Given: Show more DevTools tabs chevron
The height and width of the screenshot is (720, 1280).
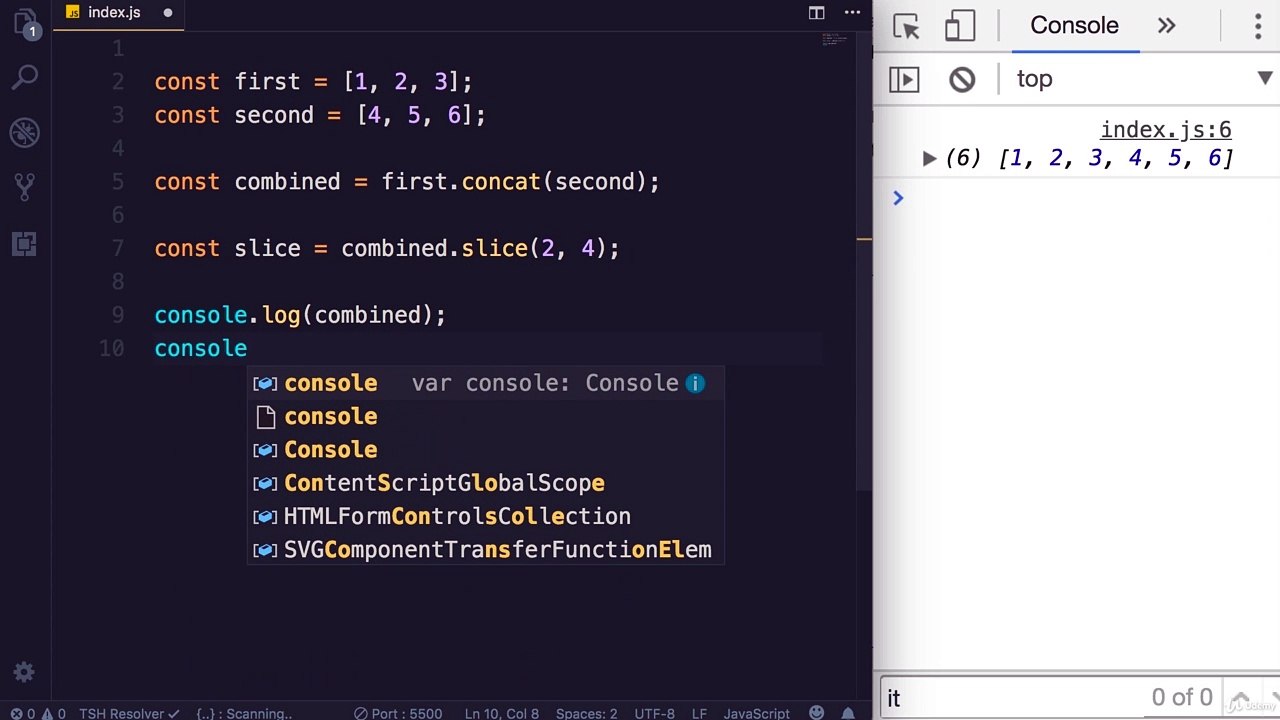Looking at the screenshot, I should click(x=1167, y=26).
